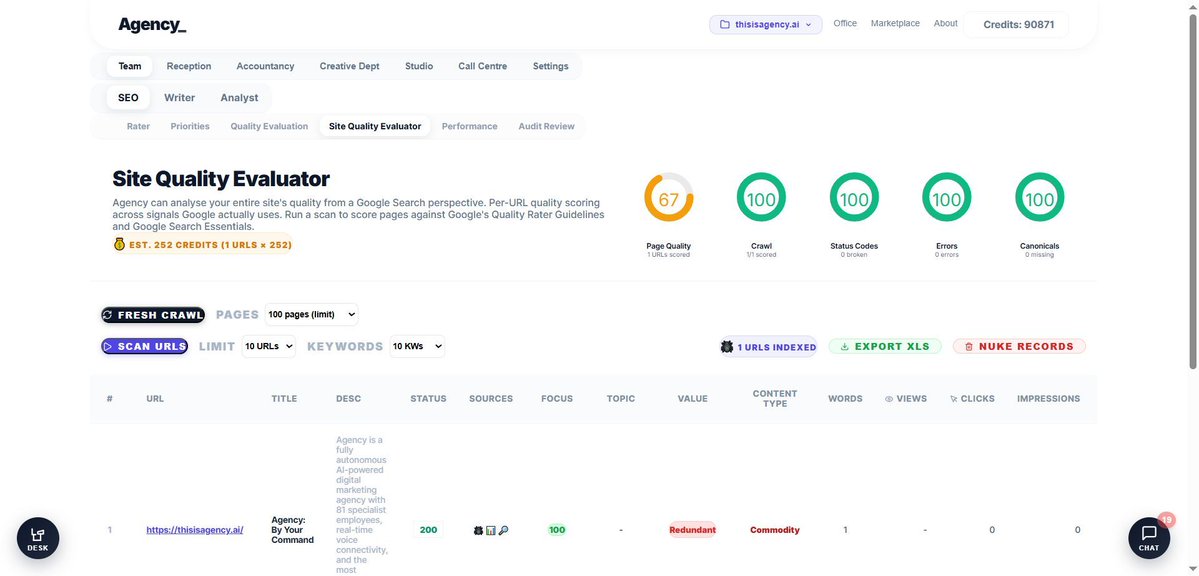
Task: Click the 'Agency: By Your Command' title cell
Action: 293,529
